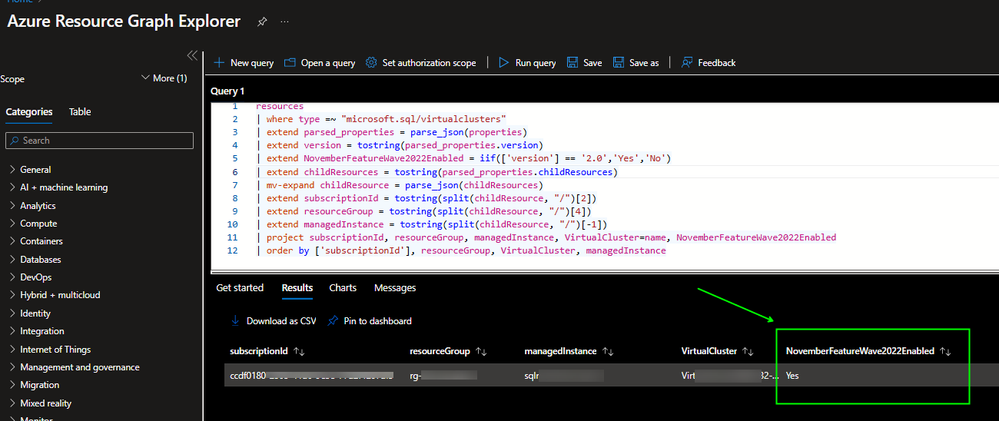Image resolution: width=999 pixels, height=421 pixels.
Task: Sort by managedInstance column arrows
Action: coord(607,352)
